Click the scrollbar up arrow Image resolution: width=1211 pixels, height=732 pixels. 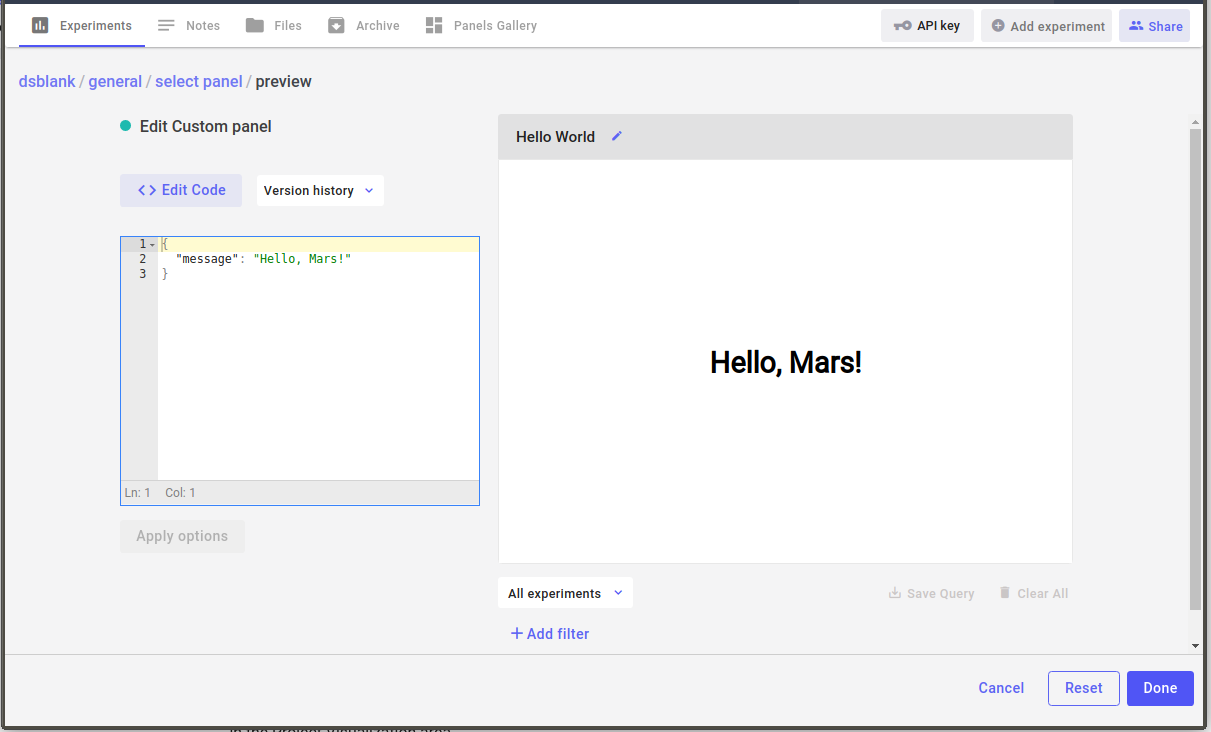(1195, 122)
